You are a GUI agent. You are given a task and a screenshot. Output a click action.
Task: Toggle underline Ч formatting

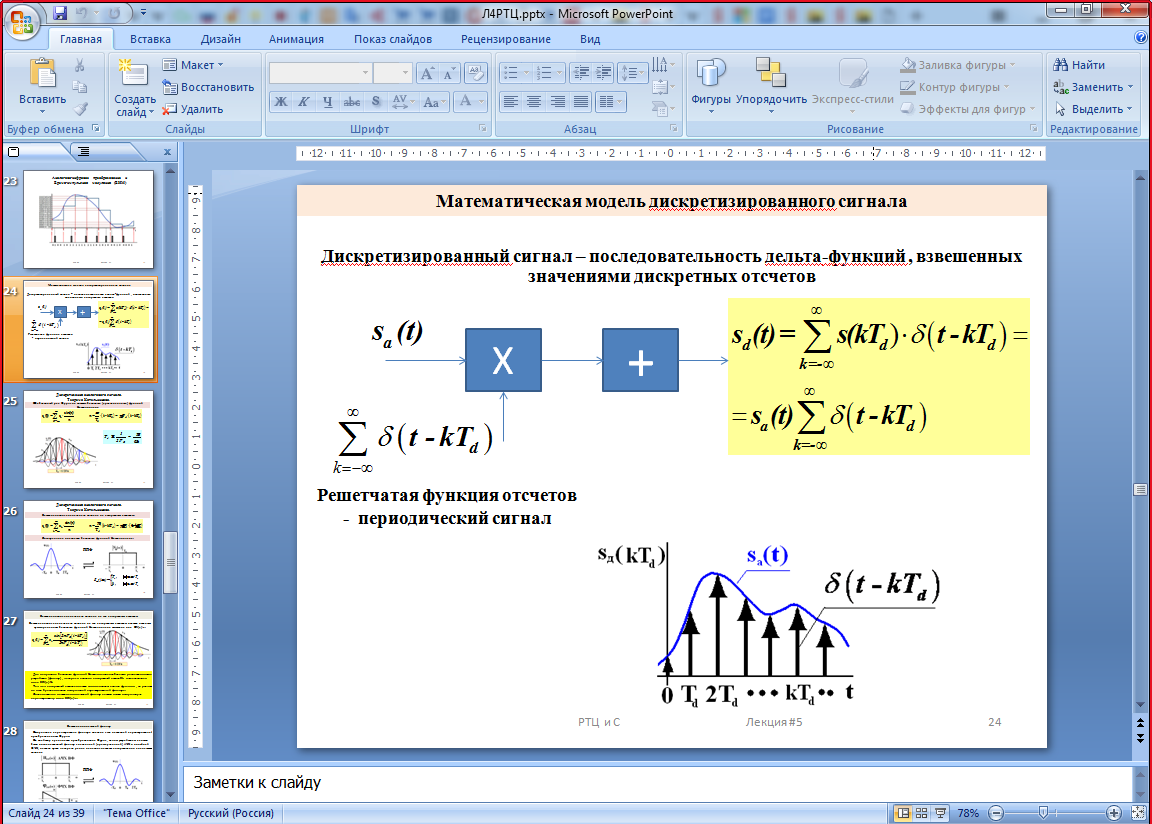tap(327, 102)
